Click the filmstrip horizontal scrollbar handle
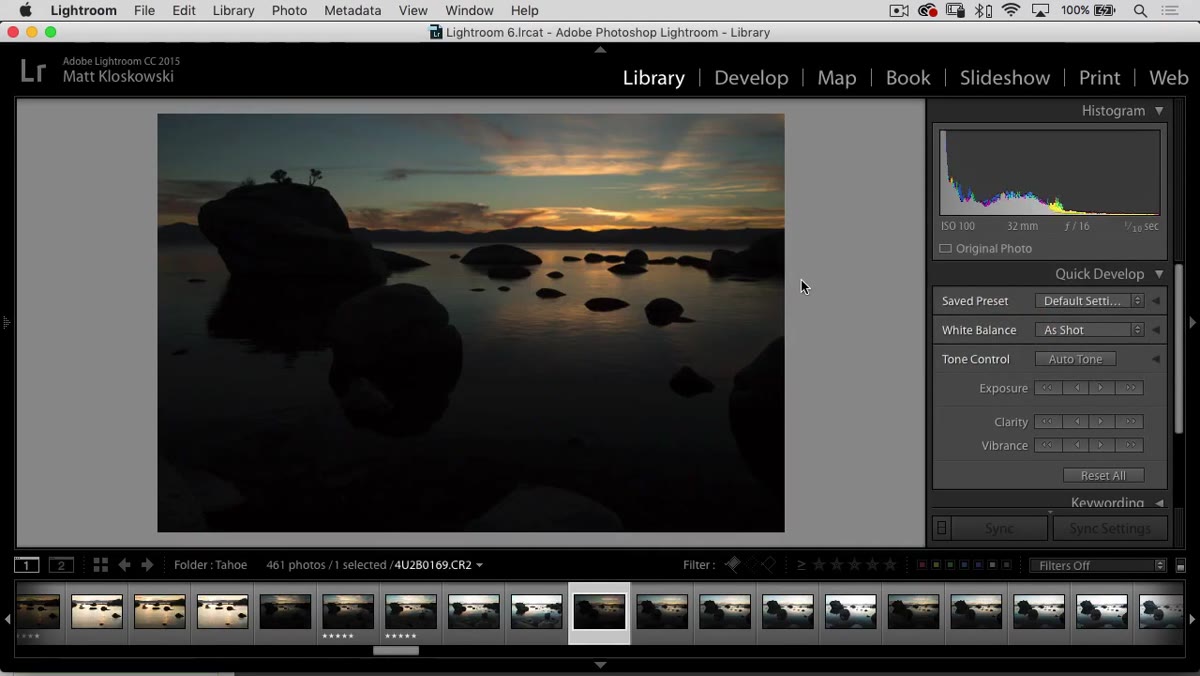 pos(396,651)
